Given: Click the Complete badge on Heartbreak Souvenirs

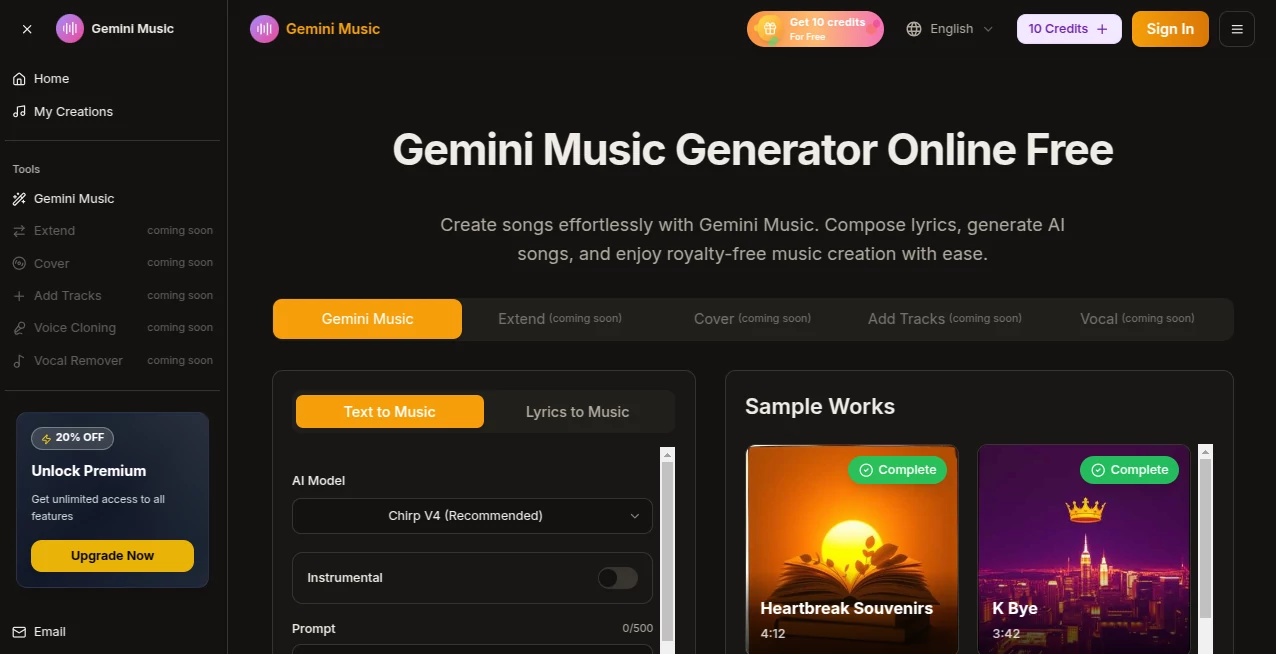Looking at the screenshot, I should click(897, 470).
